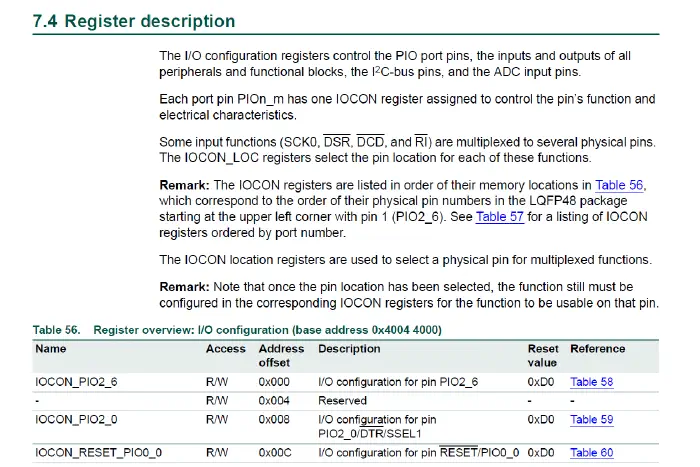Click the Reset value column header
Viewport: 700px width, 467px height.
coord(543,355)
